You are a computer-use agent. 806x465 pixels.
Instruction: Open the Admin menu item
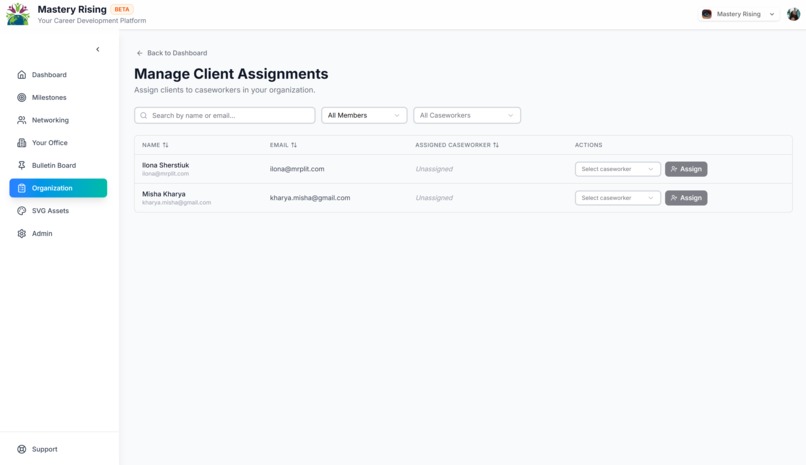point(58,233)
